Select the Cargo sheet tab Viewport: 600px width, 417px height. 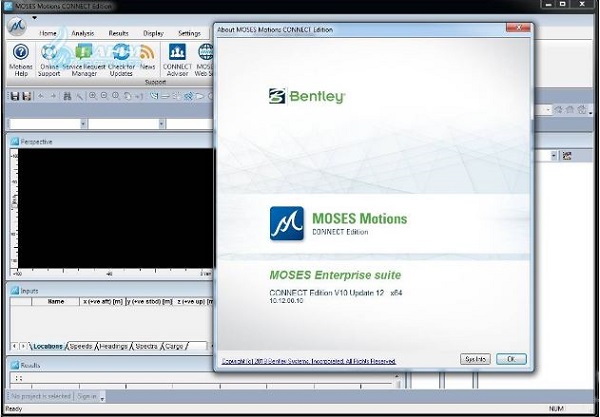(174, 346)
